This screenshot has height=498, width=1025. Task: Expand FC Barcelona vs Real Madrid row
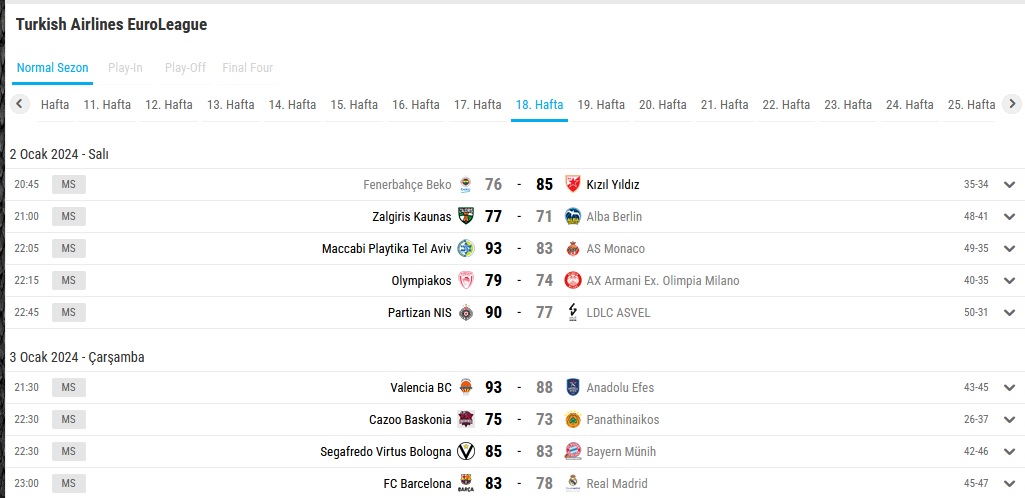(x=1009, y=484)
